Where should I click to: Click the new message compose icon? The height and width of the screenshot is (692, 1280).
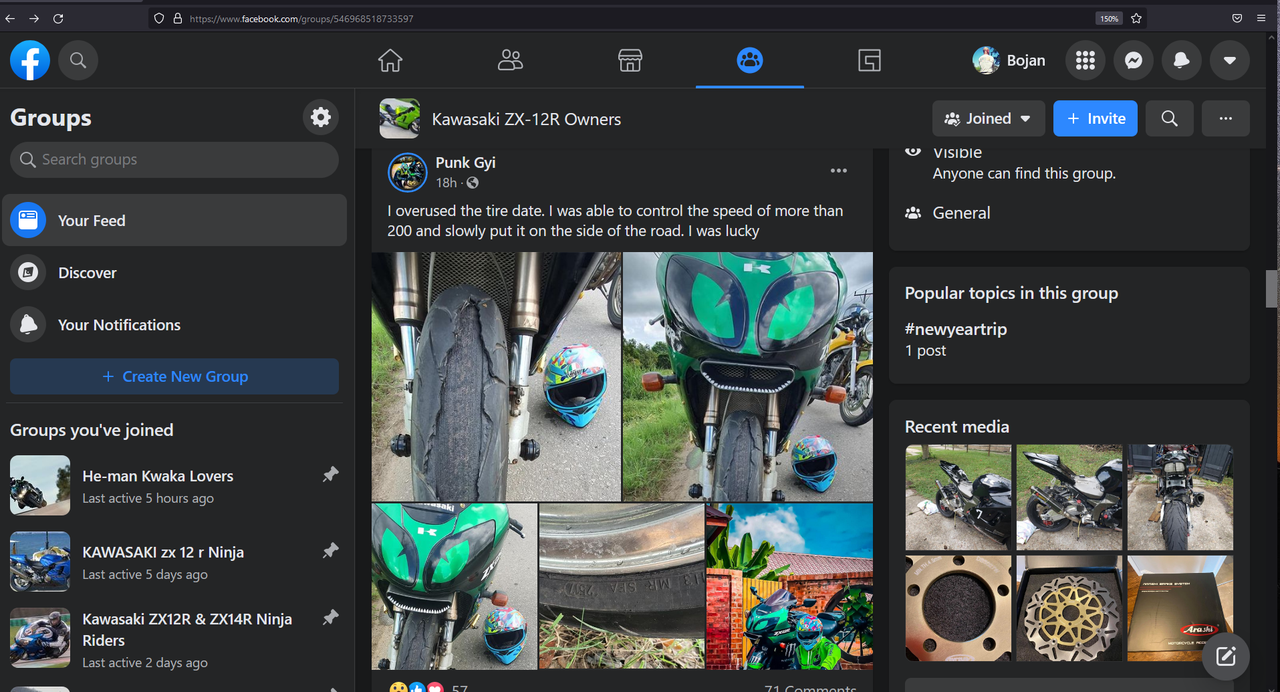(1226, 657)
